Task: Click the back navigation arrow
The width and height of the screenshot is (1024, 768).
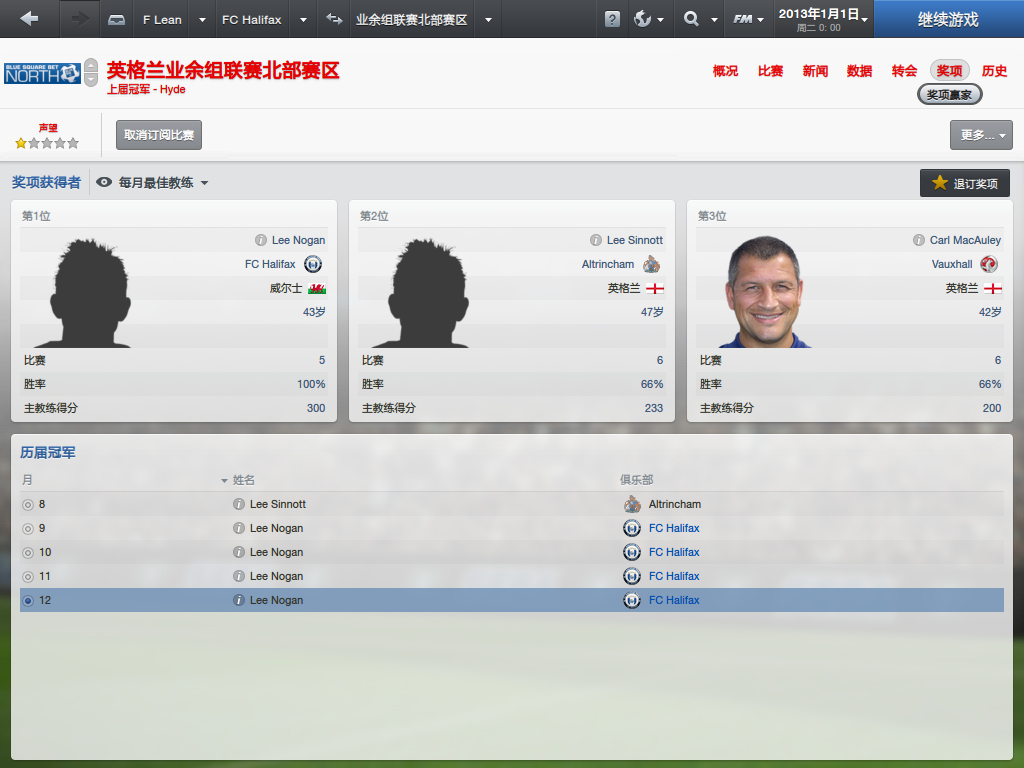Action: pyautogui.click(x=29, y=19)
